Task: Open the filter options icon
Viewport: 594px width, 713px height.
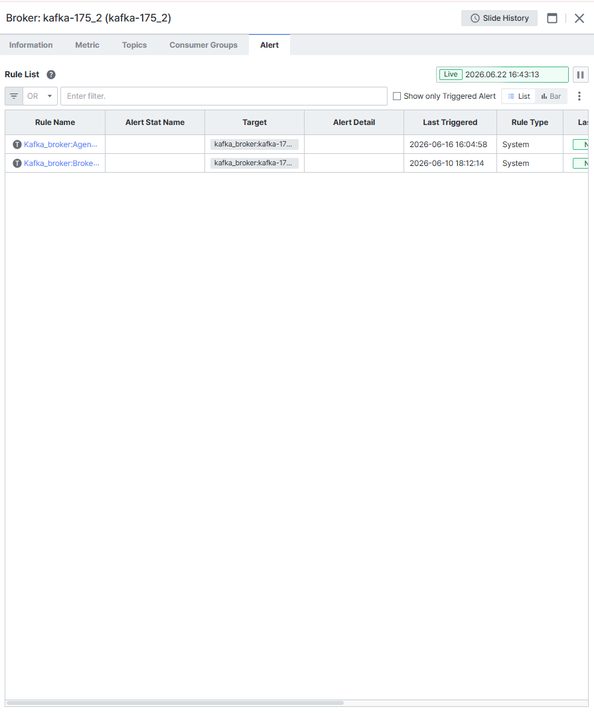Action: tap(14, 96)
